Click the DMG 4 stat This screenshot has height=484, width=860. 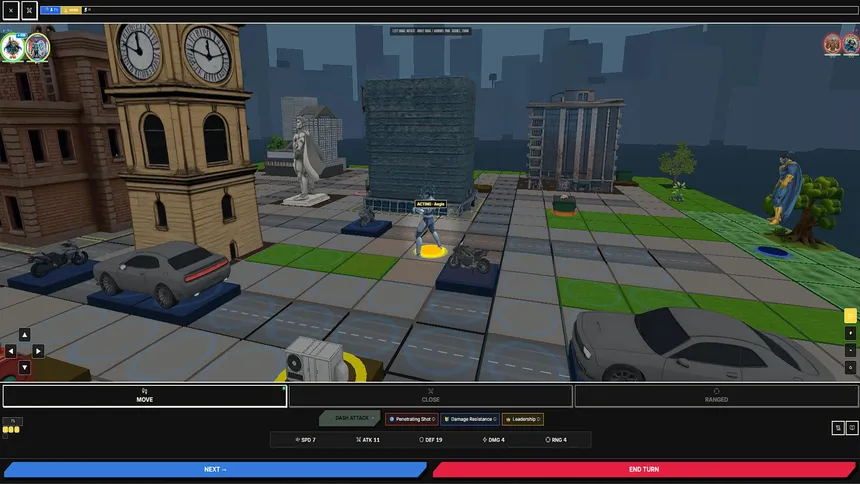[494, 440]
